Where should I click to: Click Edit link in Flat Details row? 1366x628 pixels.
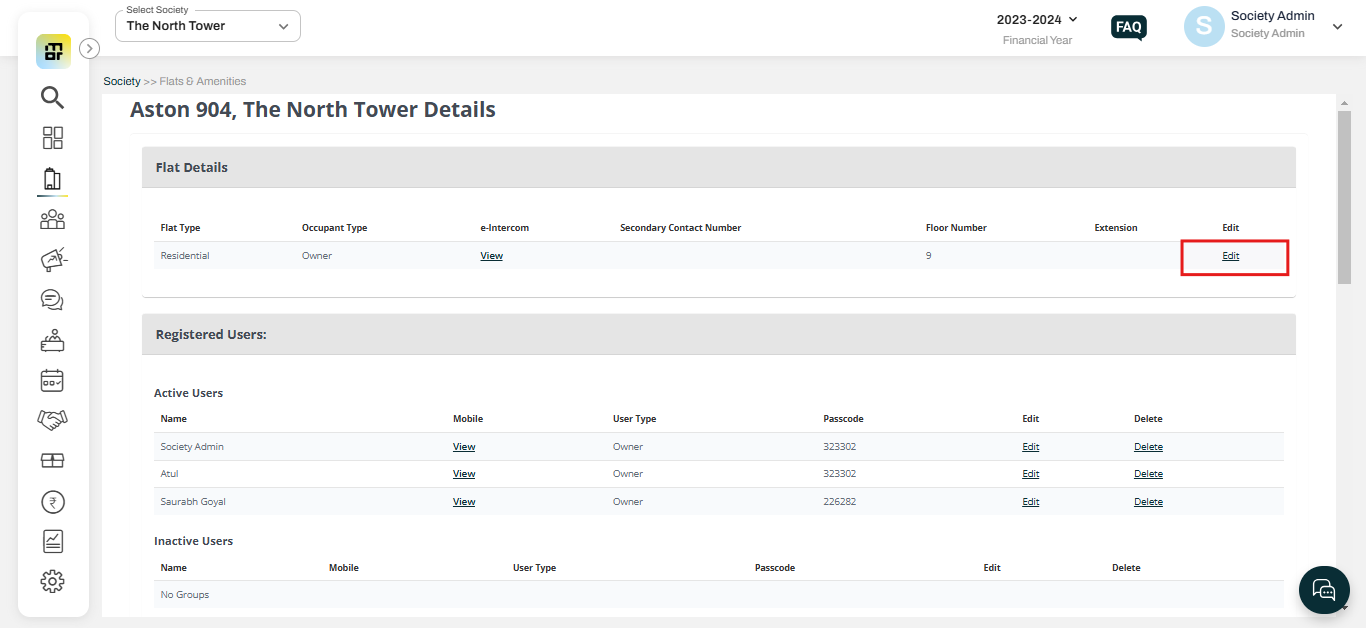1230,256
